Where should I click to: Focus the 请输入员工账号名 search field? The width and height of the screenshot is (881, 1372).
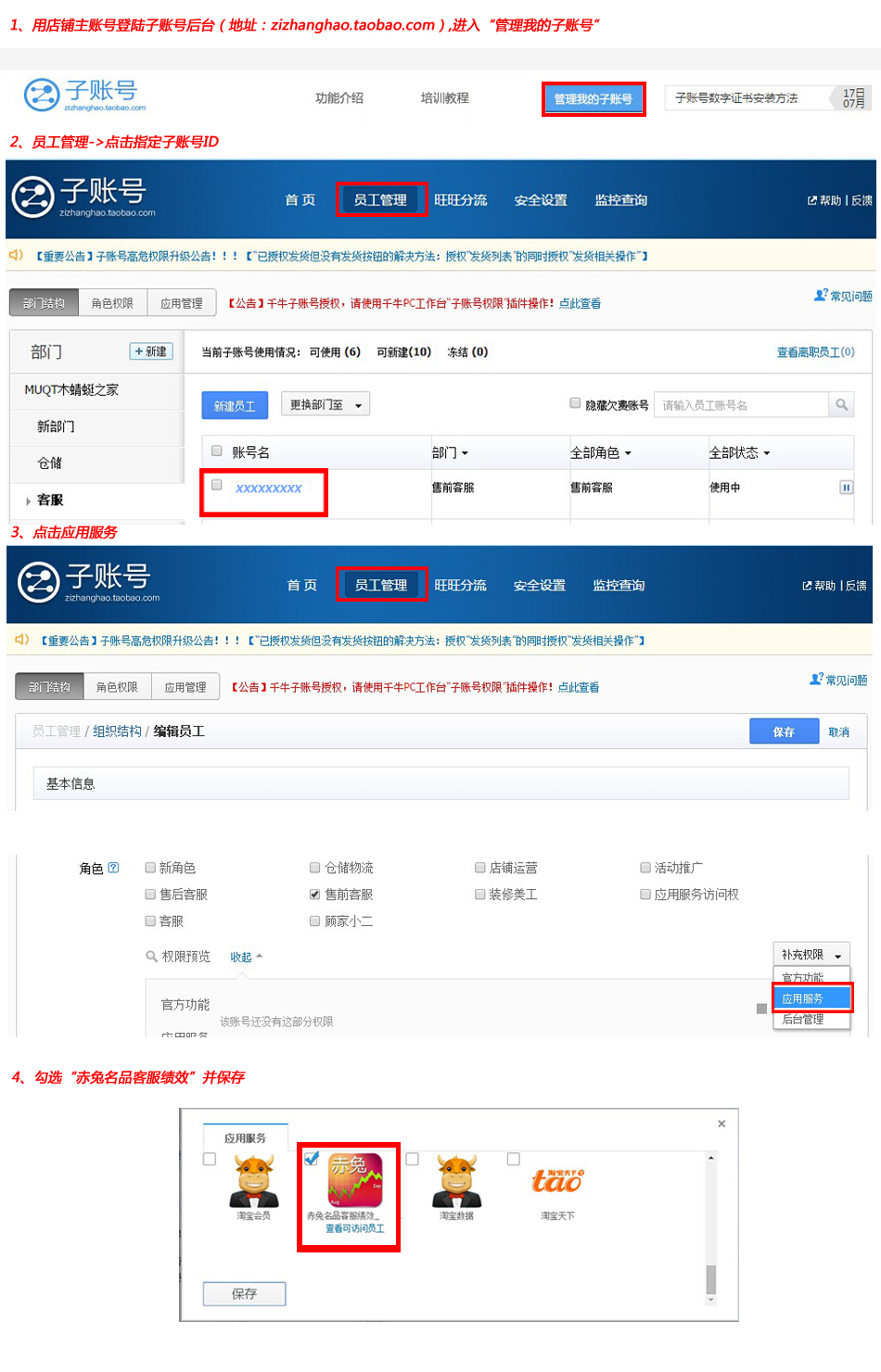click(741, 404)
